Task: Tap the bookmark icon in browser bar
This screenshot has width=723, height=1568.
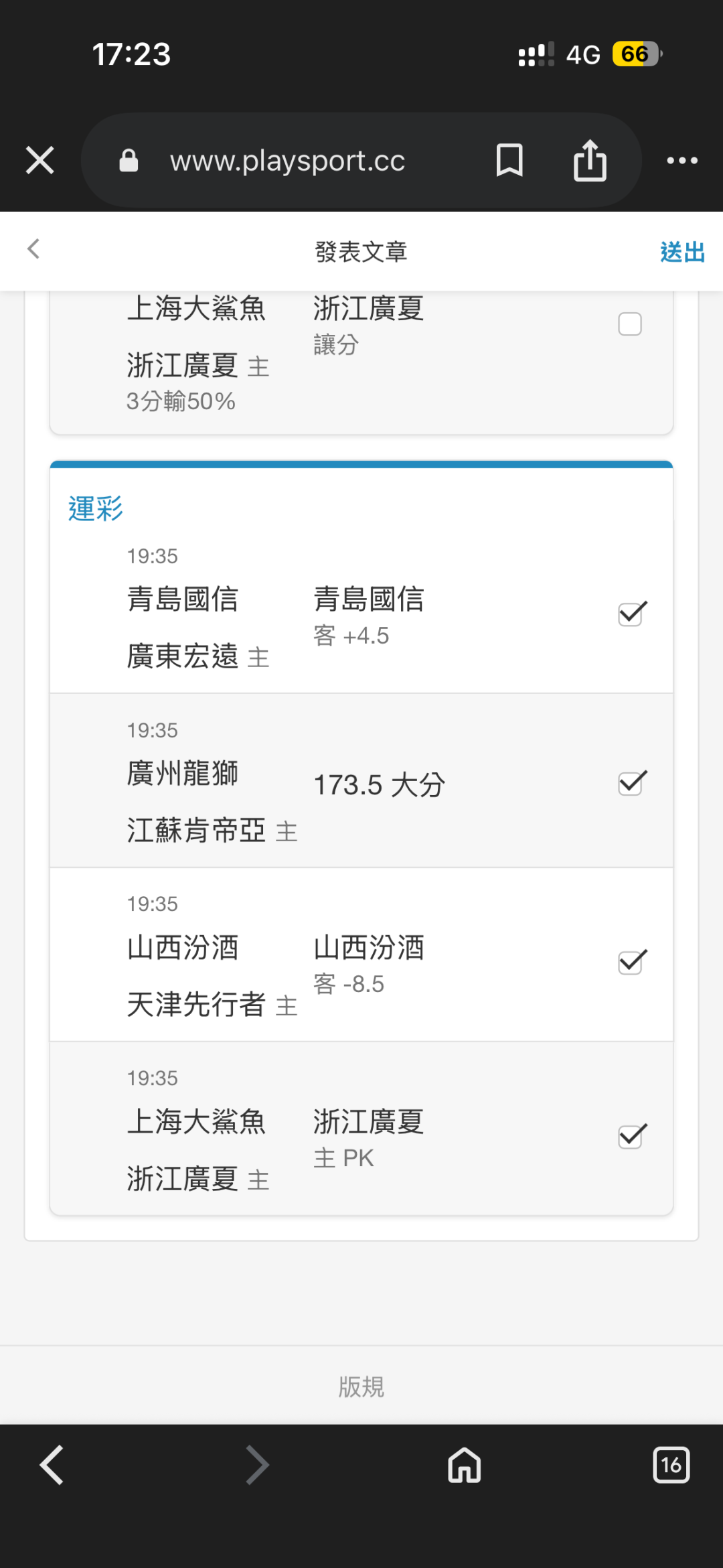Action: tap(509, 161)
